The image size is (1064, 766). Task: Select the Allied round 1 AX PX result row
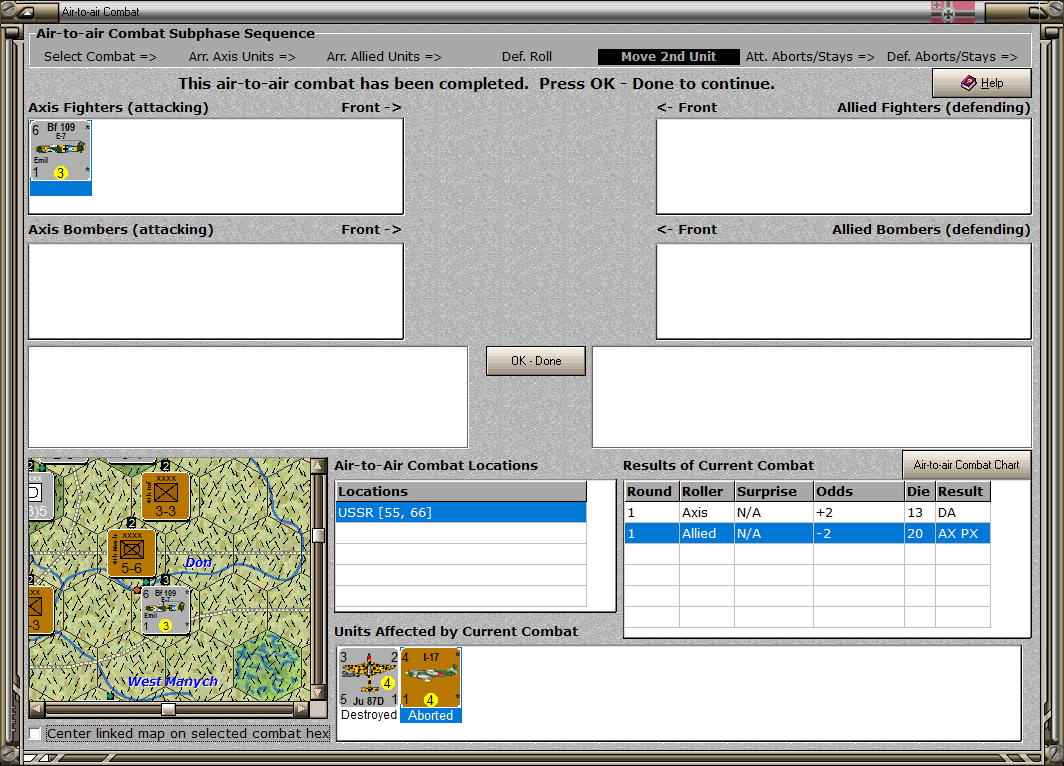pyautogui.click(x=807, y=533)
